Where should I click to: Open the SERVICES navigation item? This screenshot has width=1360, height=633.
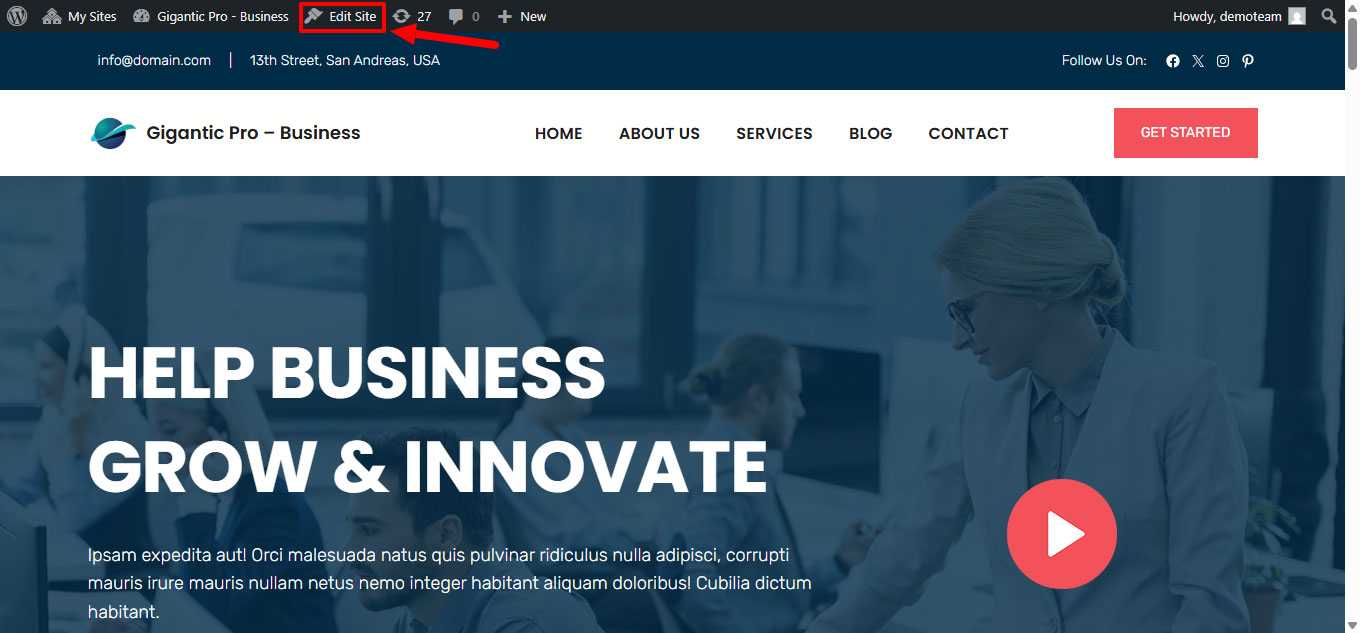(774, 133)
